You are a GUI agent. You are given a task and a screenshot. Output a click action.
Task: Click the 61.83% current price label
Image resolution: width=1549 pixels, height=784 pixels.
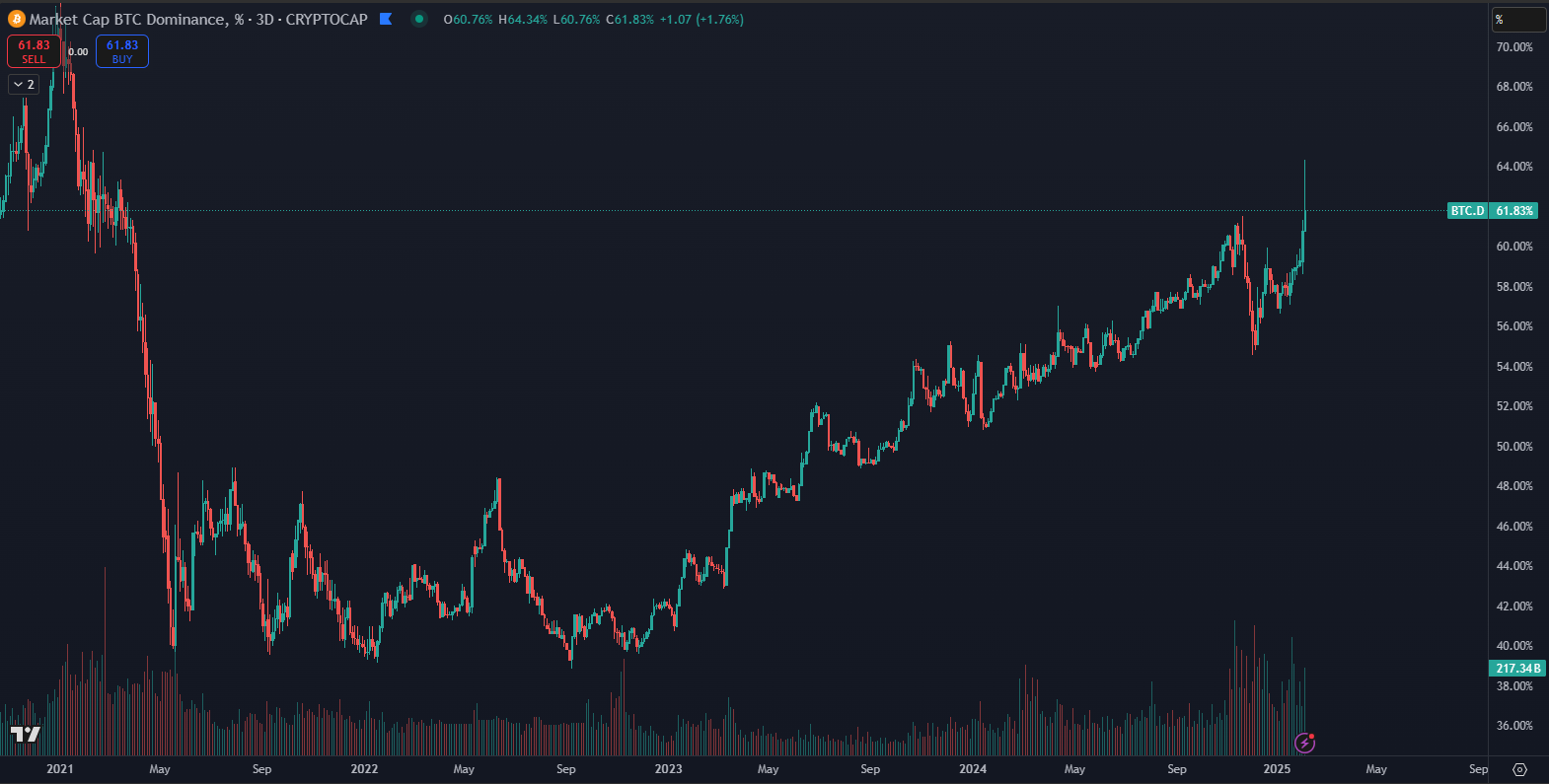(1514, 211)
